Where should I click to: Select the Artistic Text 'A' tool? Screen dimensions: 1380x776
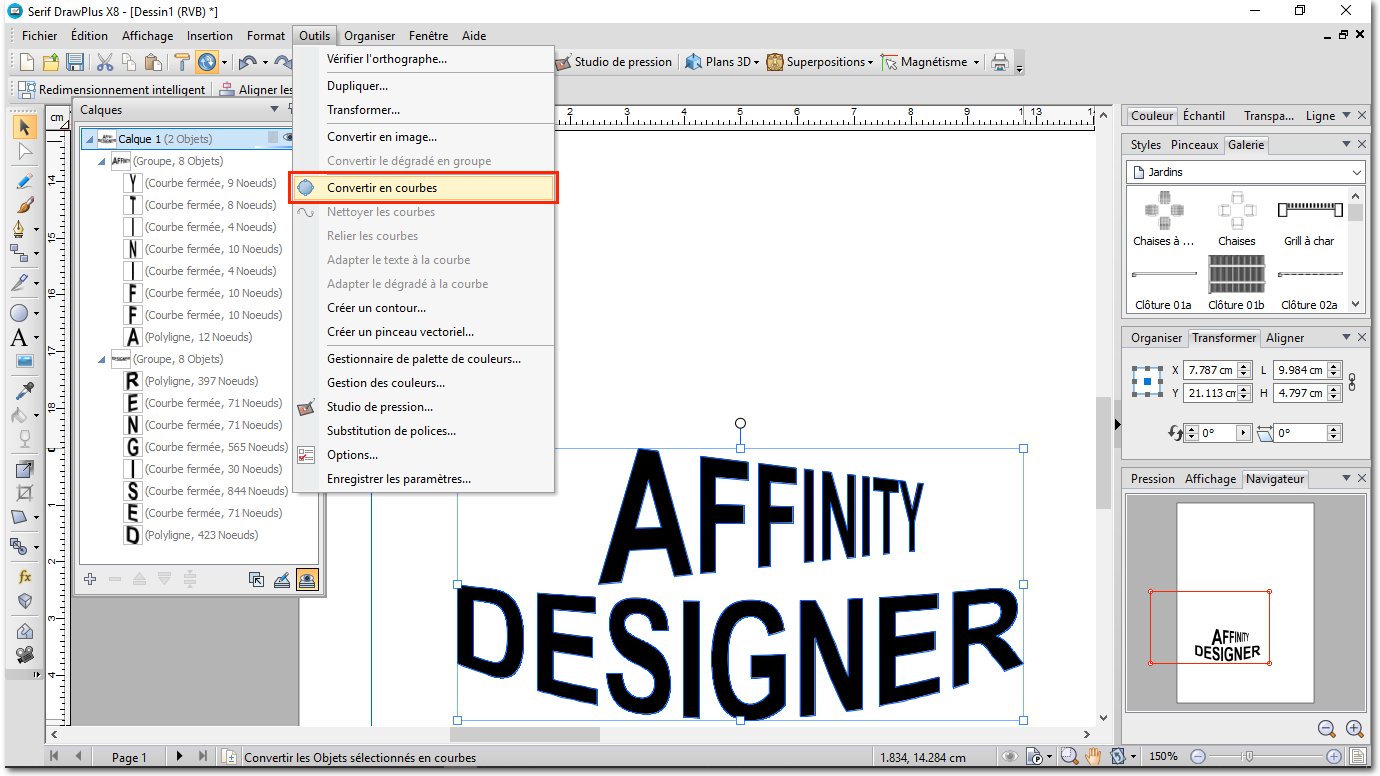(x=19, y=338)
